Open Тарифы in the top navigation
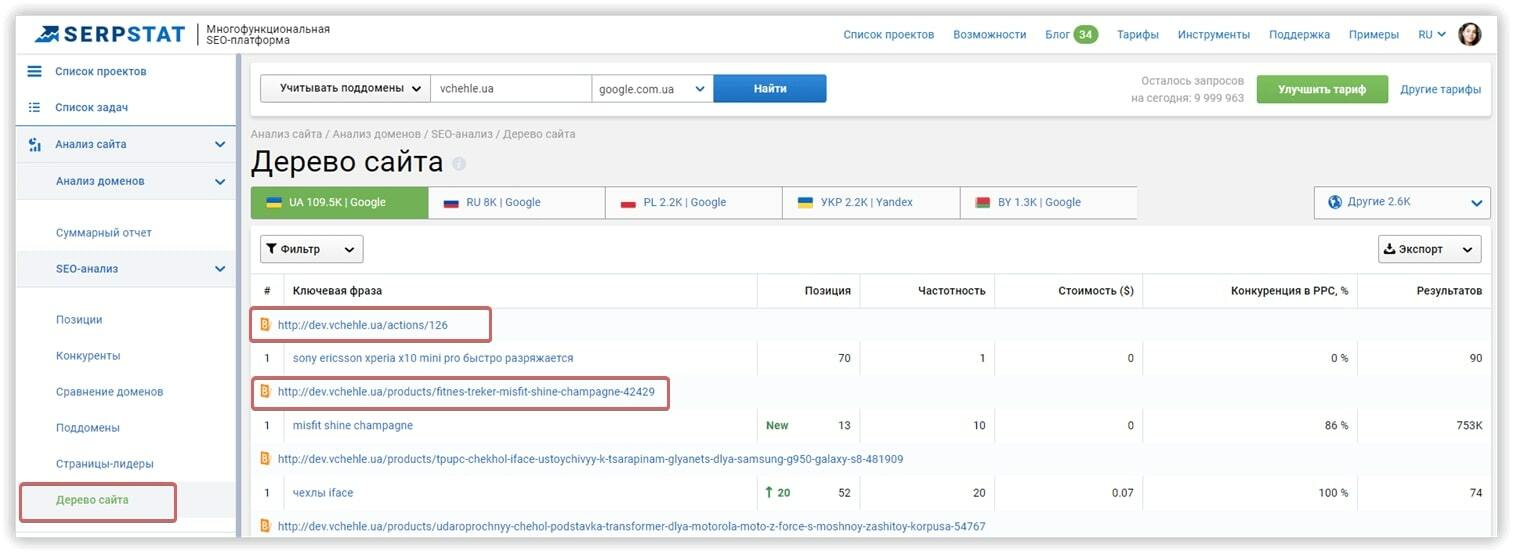Image resolution: width=1513 pixels, height=553 pixels. click(1138, 34)
